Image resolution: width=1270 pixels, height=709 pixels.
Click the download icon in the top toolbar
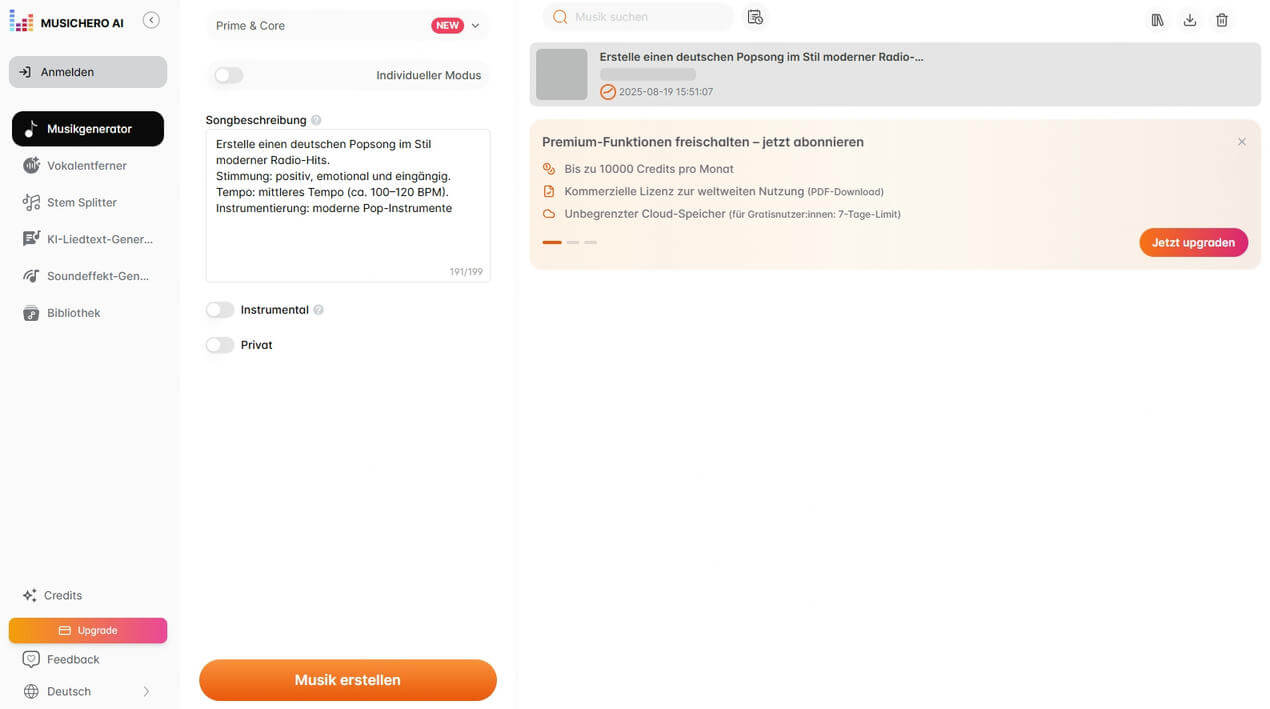tap(1189, 20)
